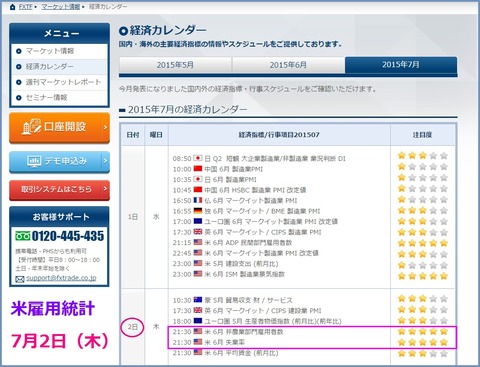Click the arrow chevron on the 取引システムはこちら button

105,189
